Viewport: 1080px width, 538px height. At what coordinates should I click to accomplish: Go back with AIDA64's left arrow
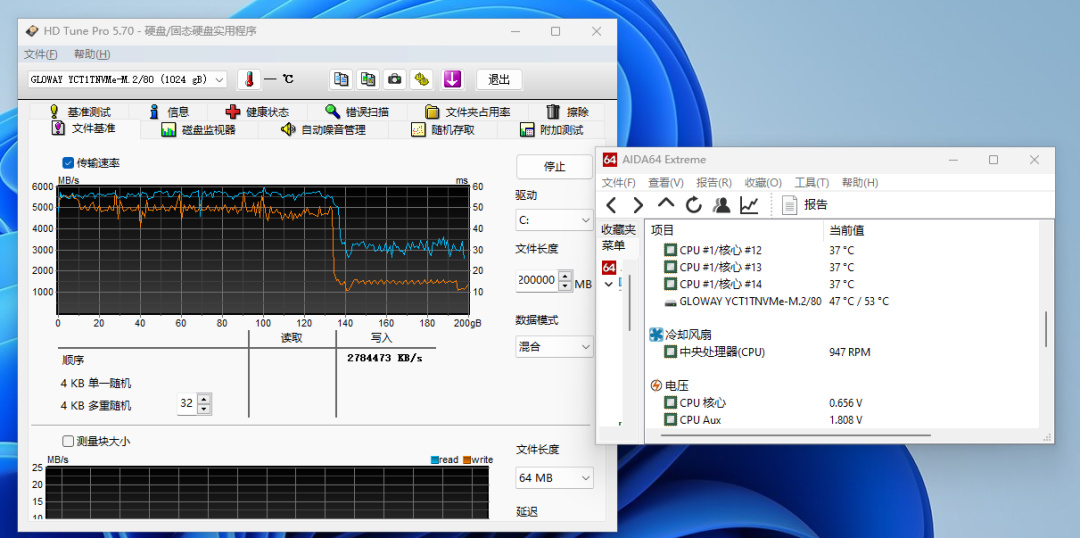pos(611,205)
